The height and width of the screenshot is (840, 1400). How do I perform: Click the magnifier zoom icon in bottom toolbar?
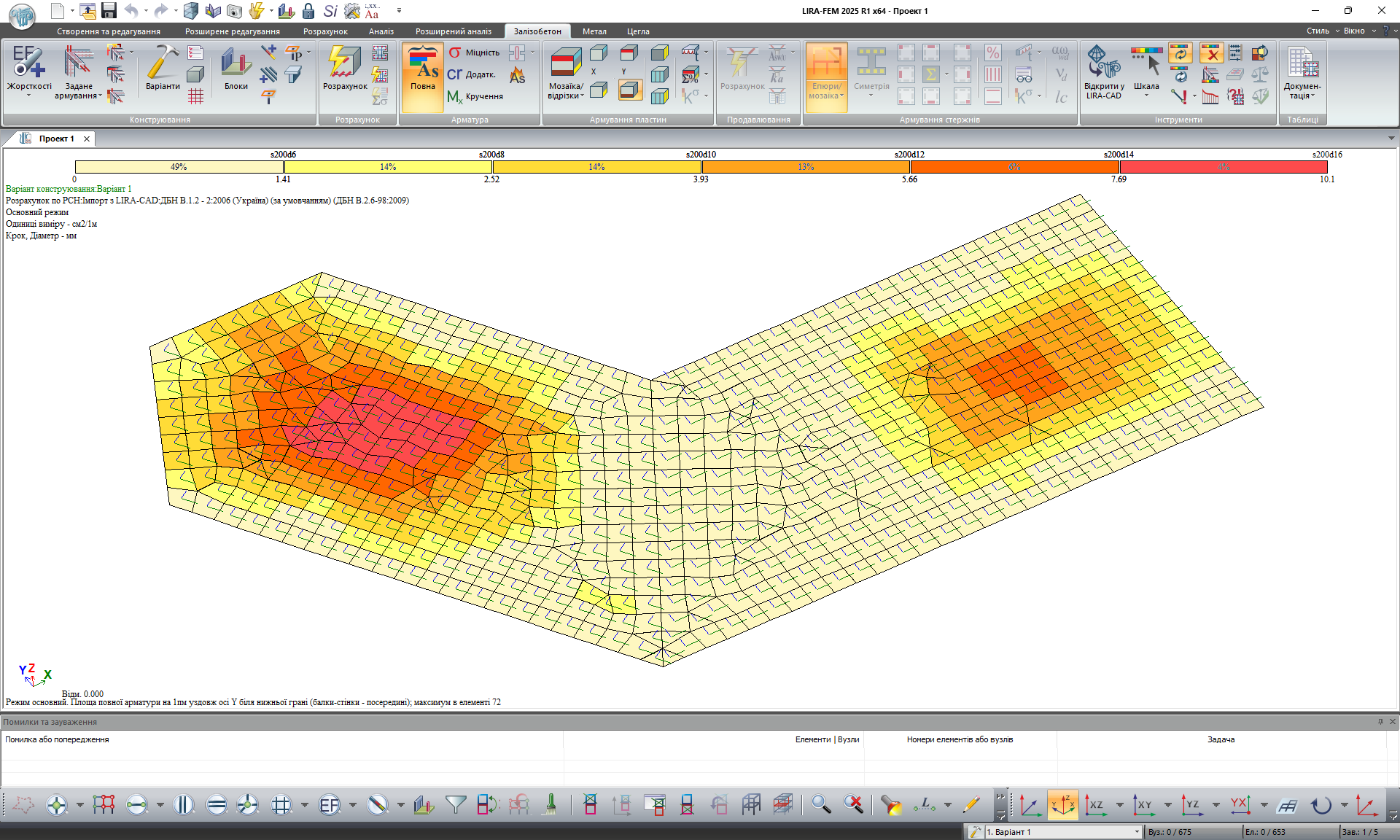click(x=821, y=805)
